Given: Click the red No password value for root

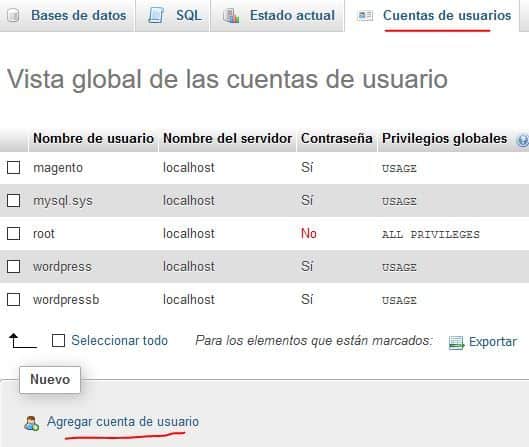Looking at the screenshot, I should click(309, 233).
